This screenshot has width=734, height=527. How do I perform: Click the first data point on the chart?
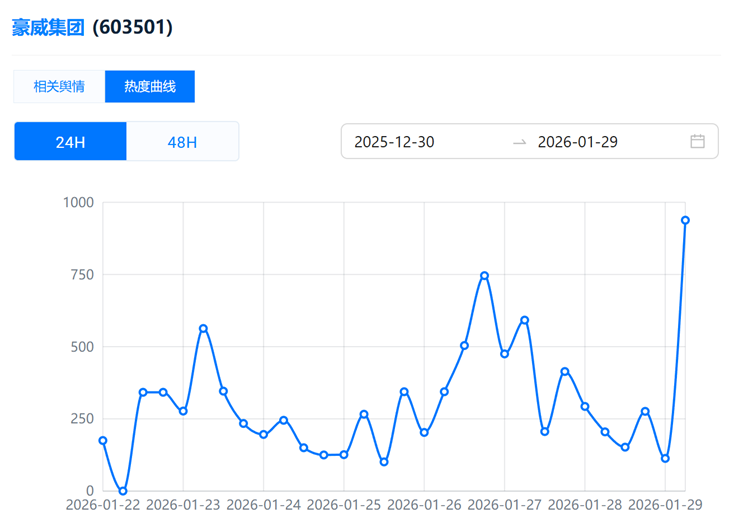click(103, 441)
